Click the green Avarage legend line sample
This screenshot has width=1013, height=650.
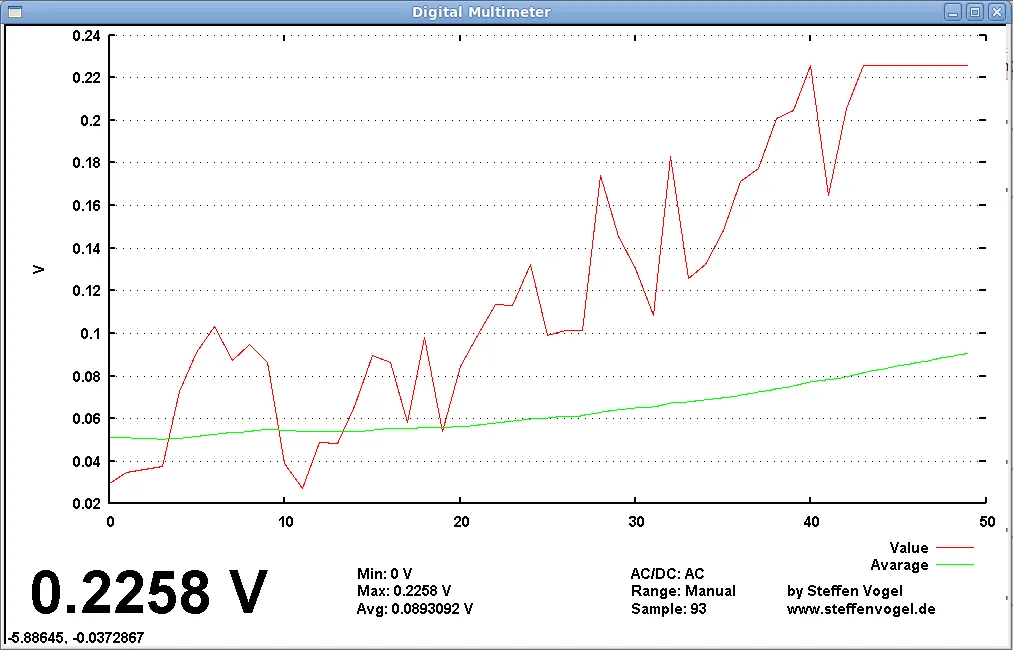pyautogui.click(x=954, y=565)
